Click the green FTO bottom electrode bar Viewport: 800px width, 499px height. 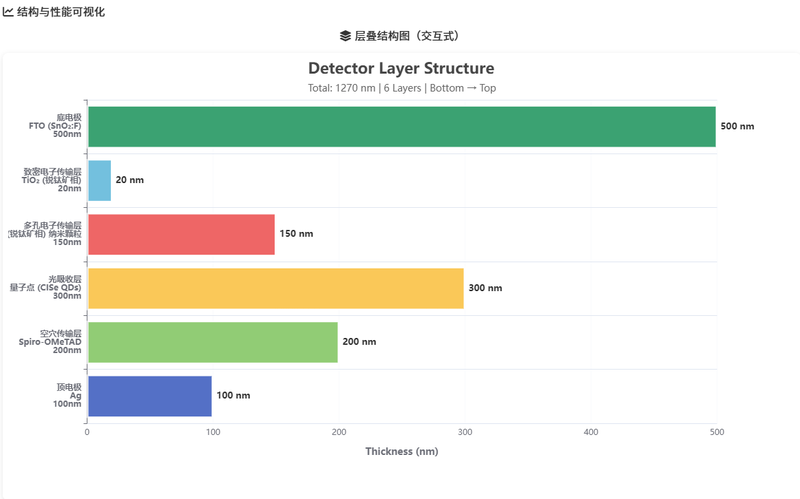401,127
